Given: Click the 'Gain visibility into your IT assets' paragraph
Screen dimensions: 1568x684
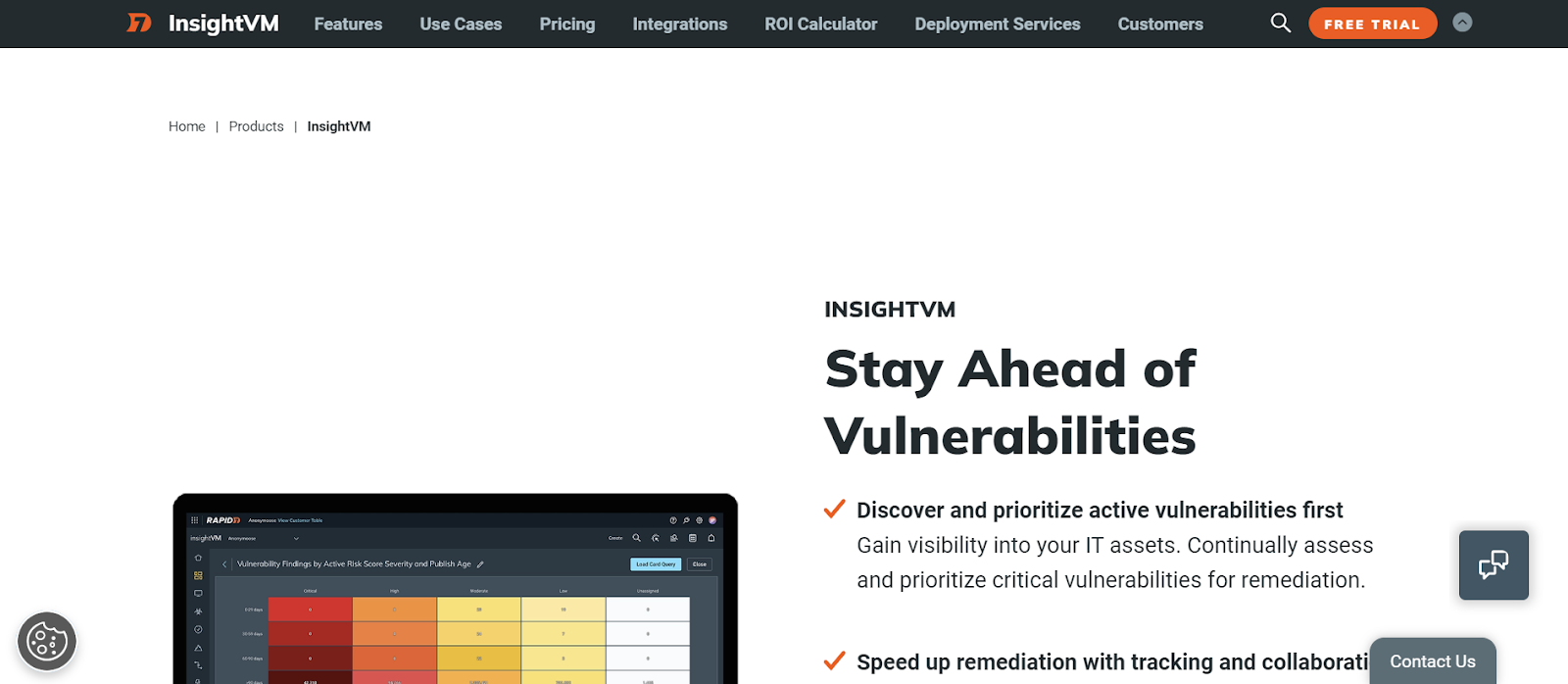Looking at the screenshot, I should tap(1115, 562).
